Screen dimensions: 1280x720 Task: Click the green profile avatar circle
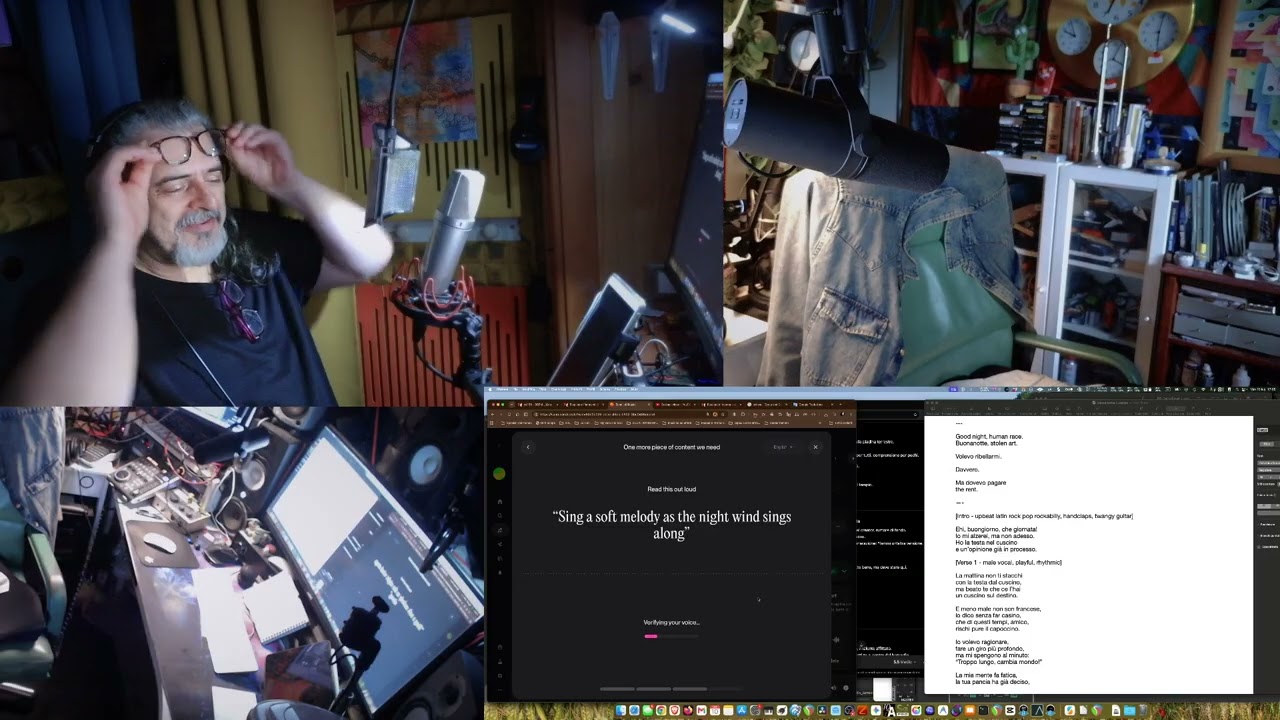tap(499, 474)
